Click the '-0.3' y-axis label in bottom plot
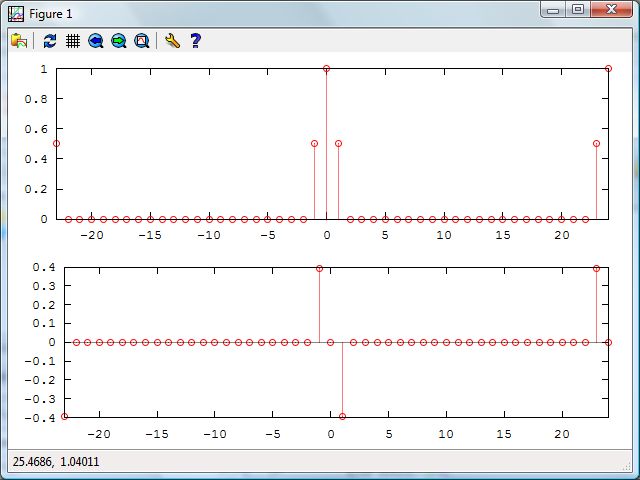The image size is (640, 480). coord(40,399)
